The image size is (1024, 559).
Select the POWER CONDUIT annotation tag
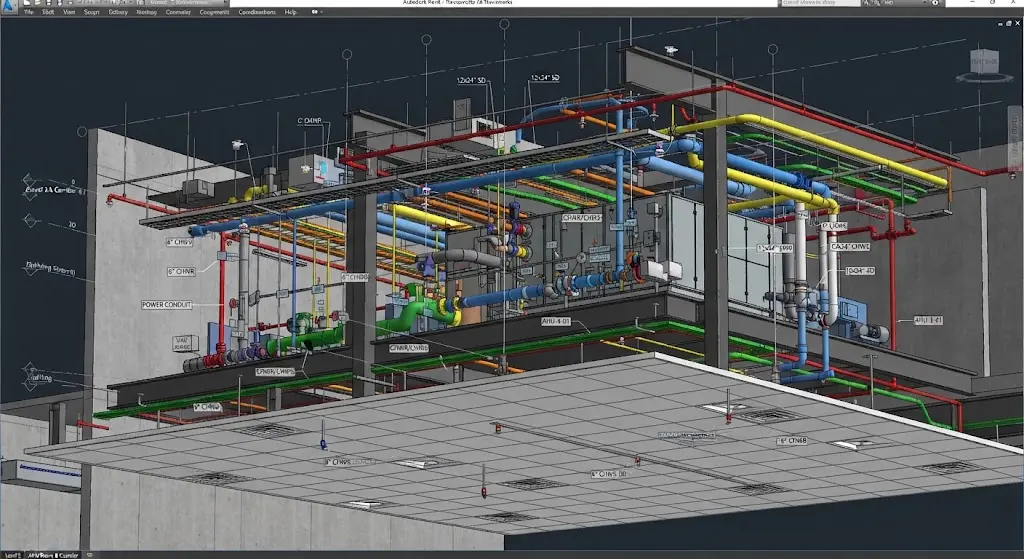pos(167,304)
